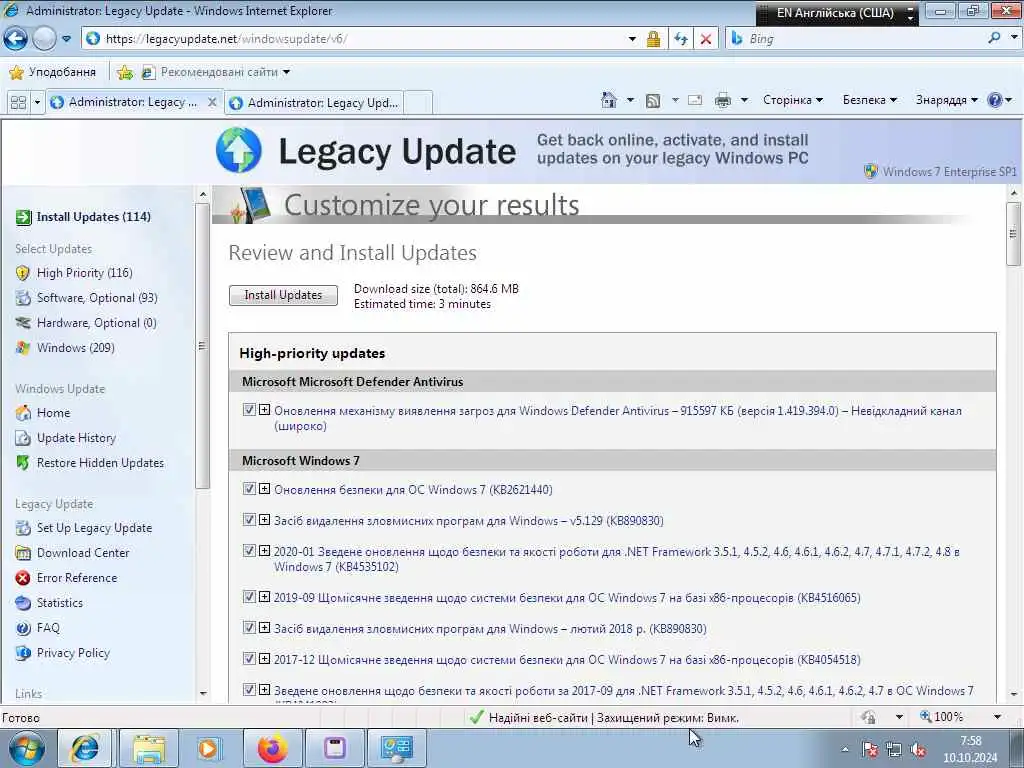The height and width of the screenshot is (768, 1024).
Task: Open the Recent Pages dropdown arrow
Action: (x=66, y=39)
